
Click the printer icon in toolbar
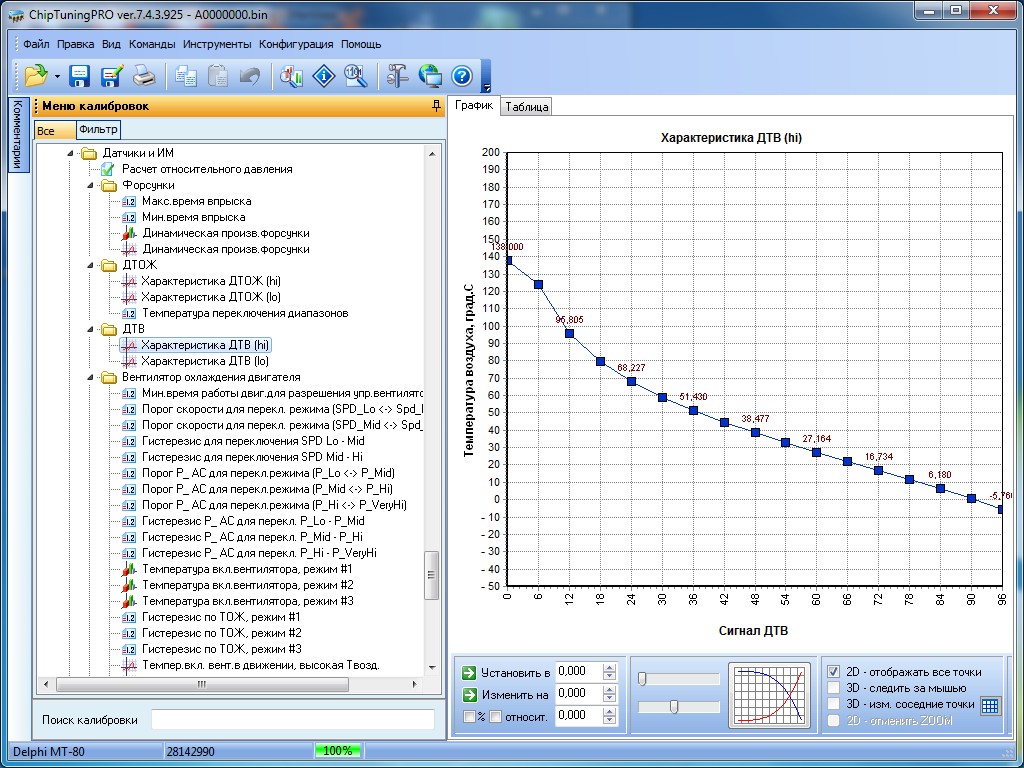(x=145, y=76)
